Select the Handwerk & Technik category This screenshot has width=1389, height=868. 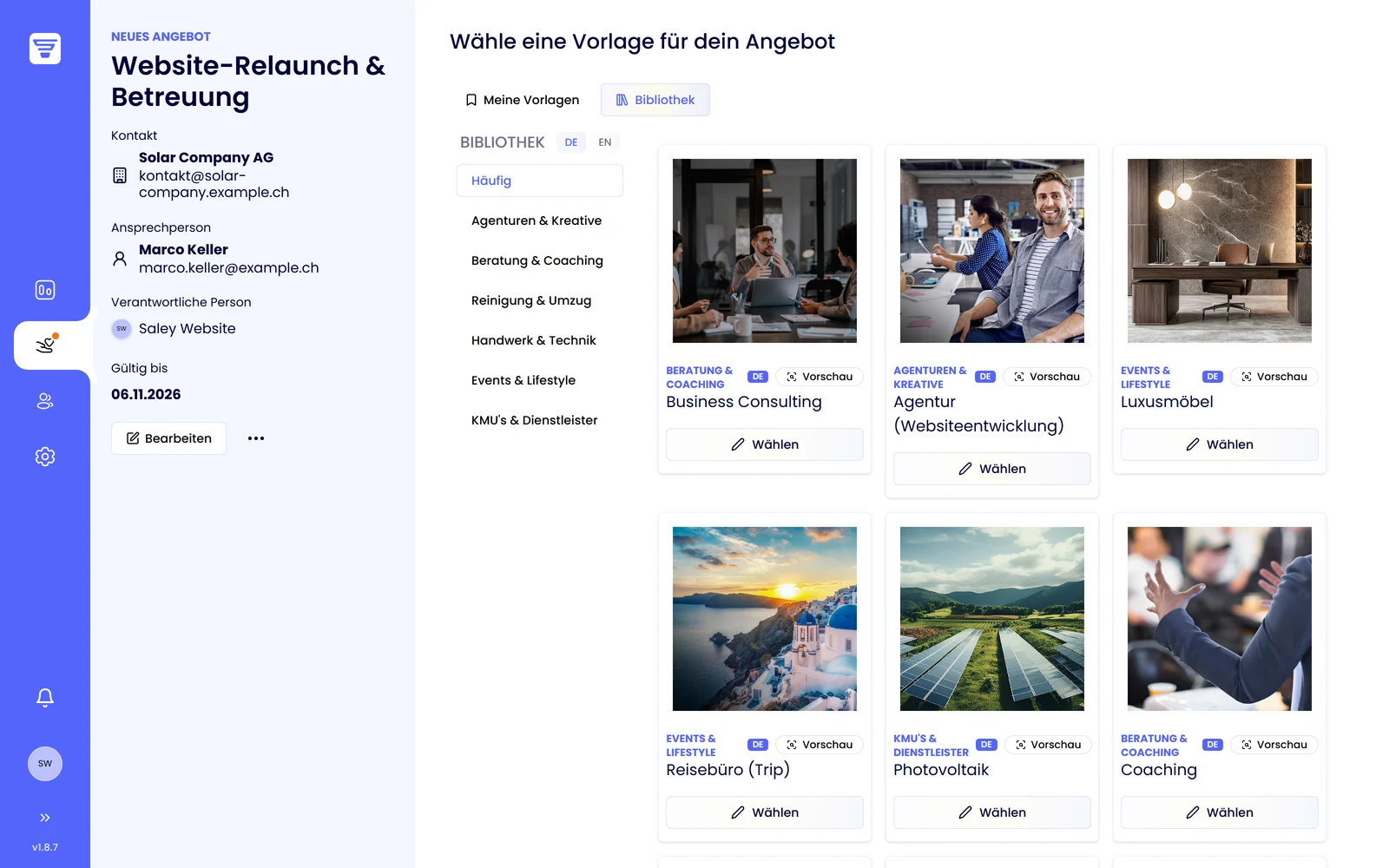tap(540, 340)
